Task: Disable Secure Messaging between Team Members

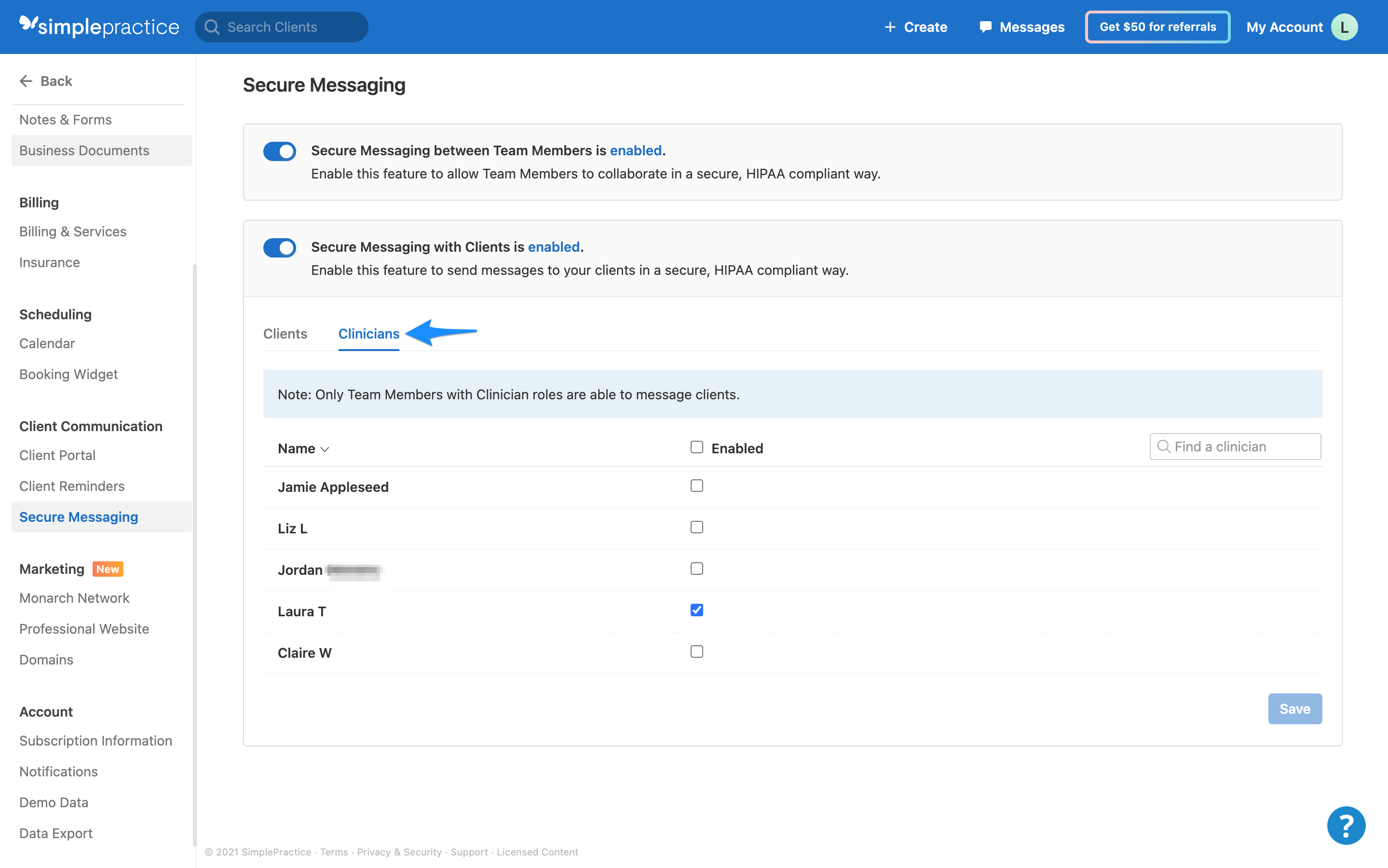Action: [x=280, y=151]
